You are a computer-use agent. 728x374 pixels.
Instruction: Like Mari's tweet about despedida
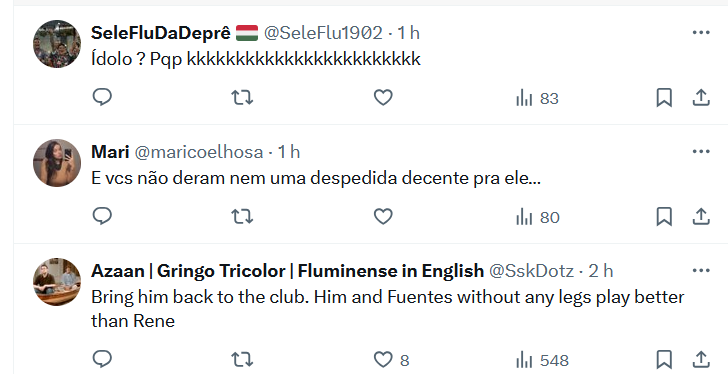coord(383,216)
